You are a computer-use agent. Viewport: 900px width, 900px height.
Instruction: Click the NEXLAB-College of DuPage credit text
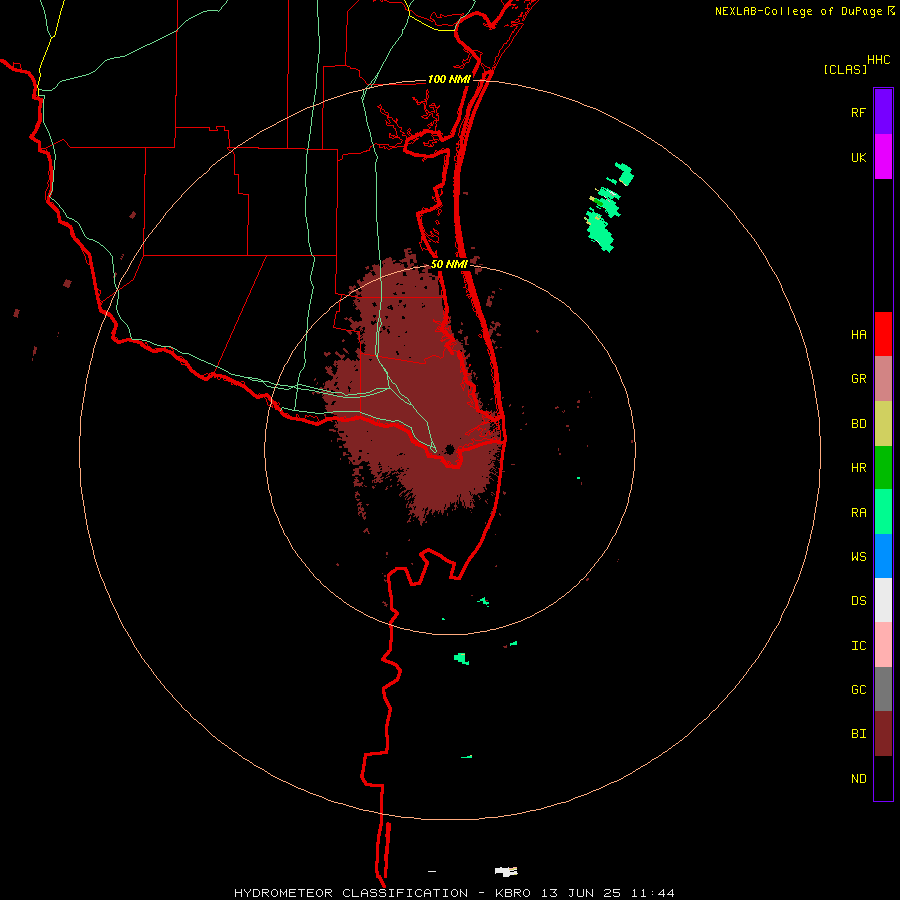pyautogui.click(x=798, y=11)
